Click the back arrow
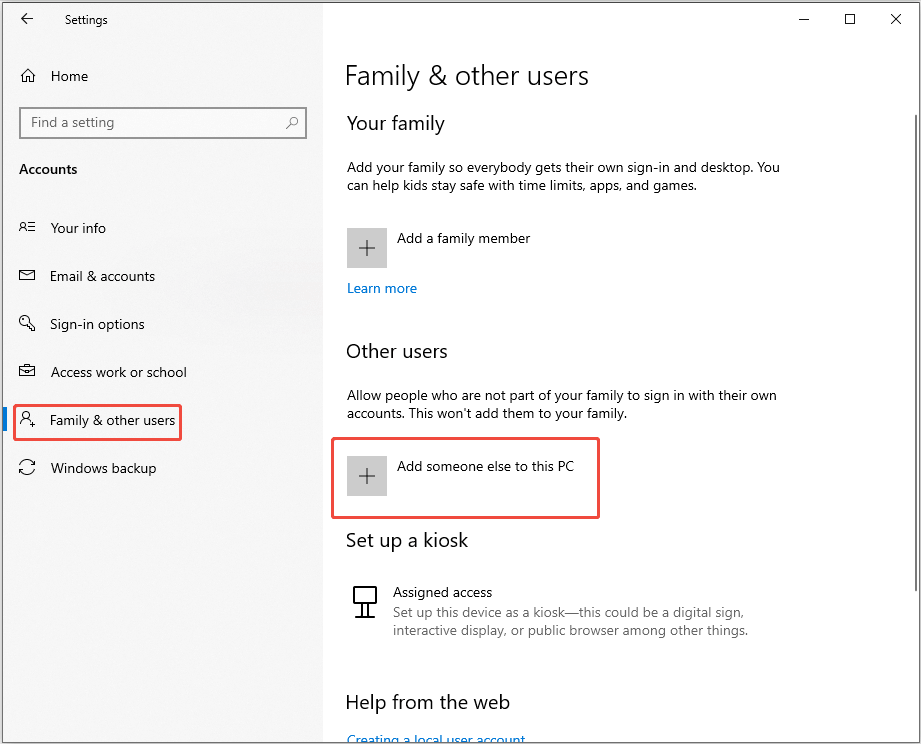The image size is (921, 744). pos(27,18)
